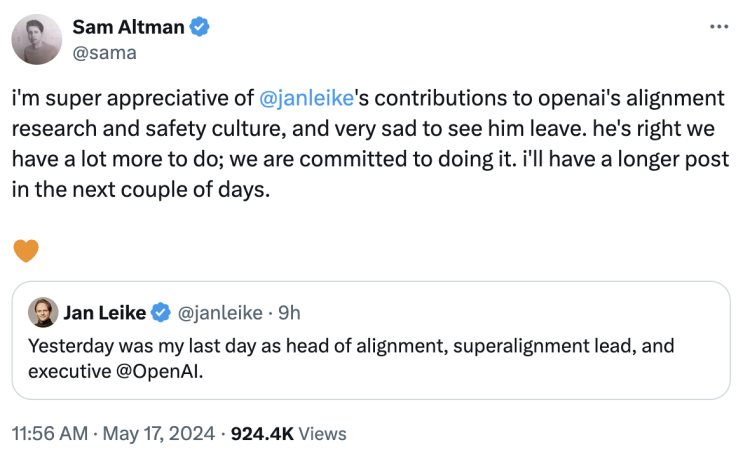Click the word Views beside count

tap(322, 434)
